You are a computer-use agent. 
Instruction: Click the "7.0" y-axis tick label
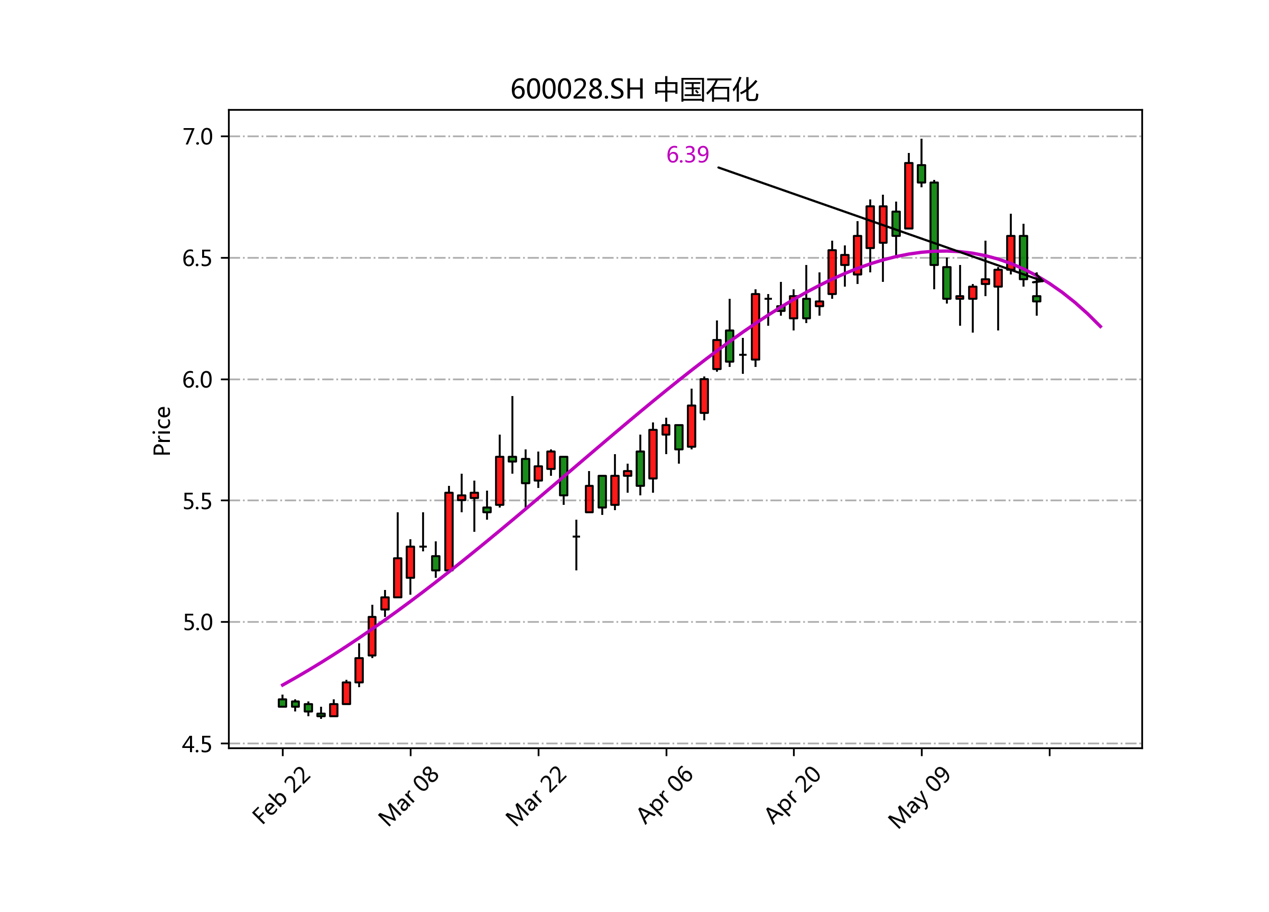(x=200, y=136)
